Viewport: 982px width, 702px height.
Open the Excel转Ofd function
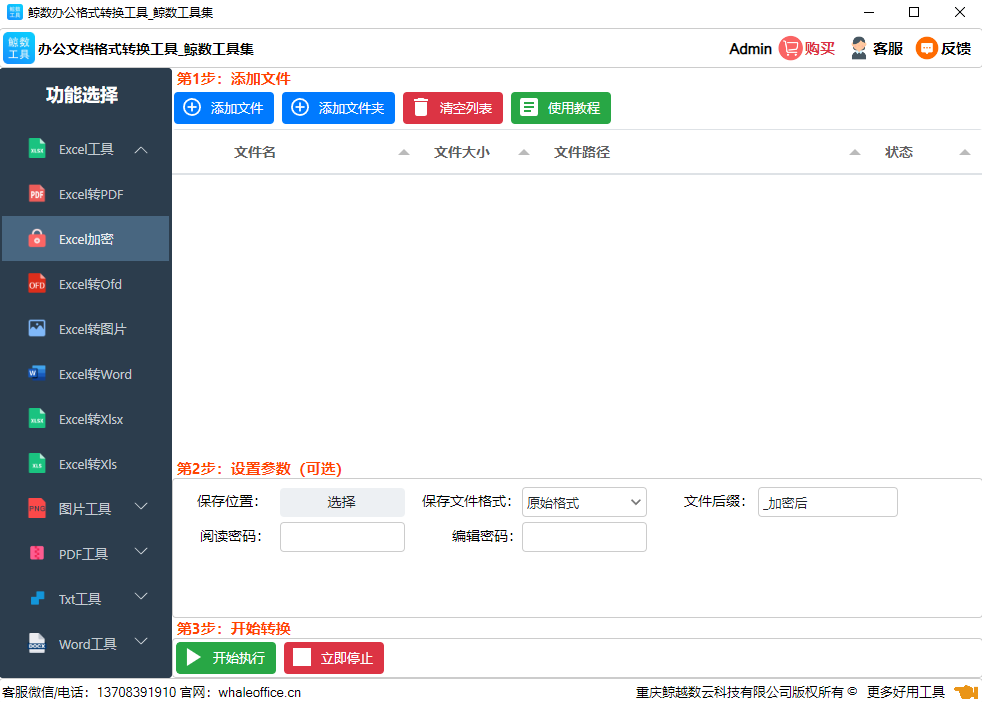86,284
